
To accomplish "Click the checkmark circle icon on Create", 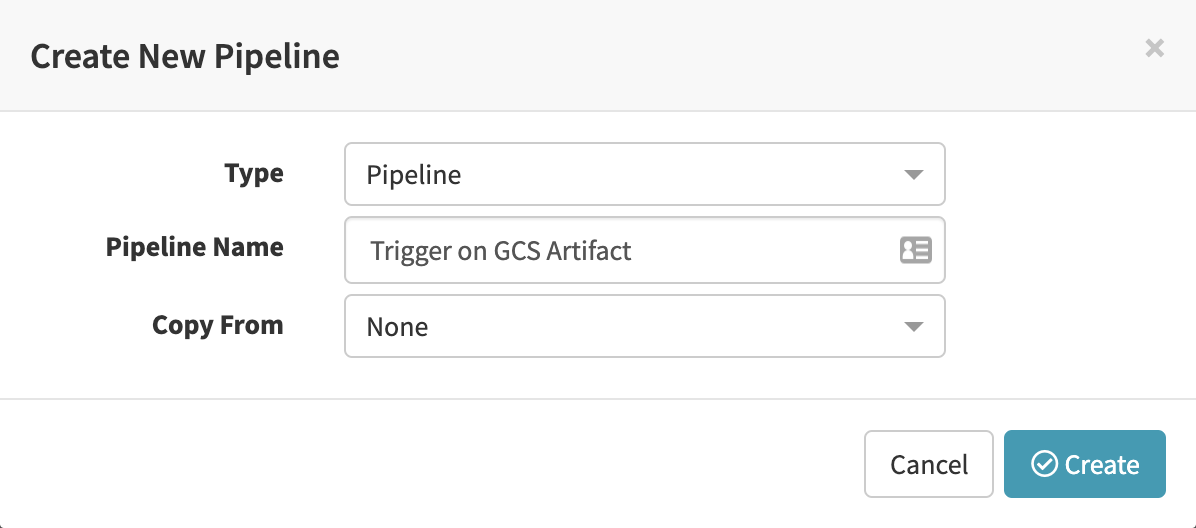I will 1044,464.
